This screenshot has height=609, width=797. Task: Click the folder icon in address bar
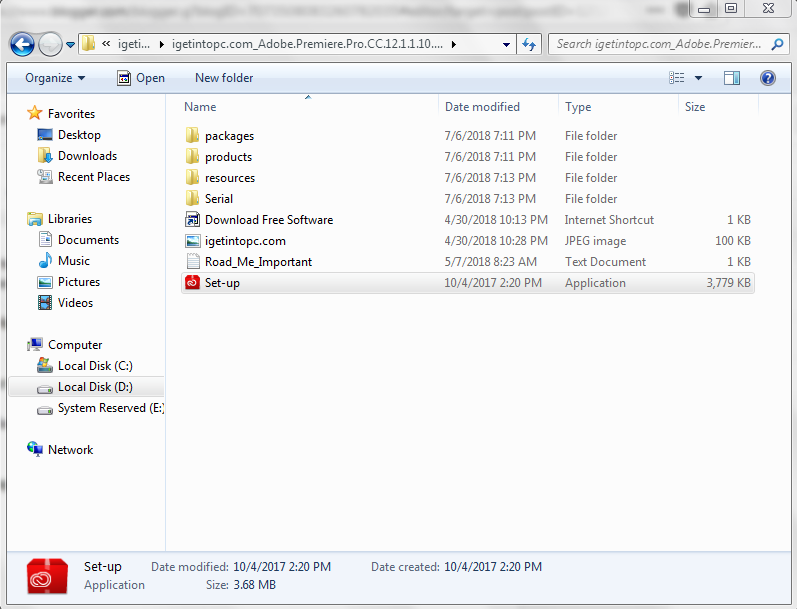tap(88, 44)
